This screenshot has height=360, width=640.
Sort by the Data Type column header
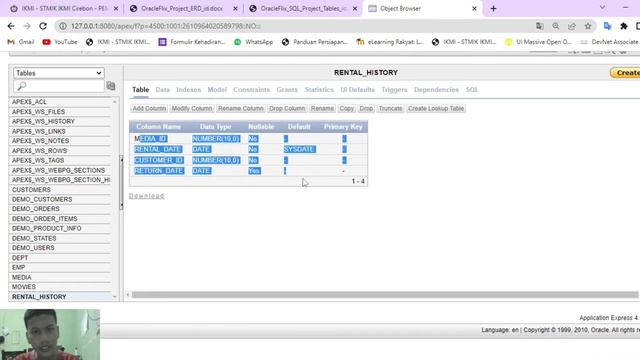coord(216,127)
